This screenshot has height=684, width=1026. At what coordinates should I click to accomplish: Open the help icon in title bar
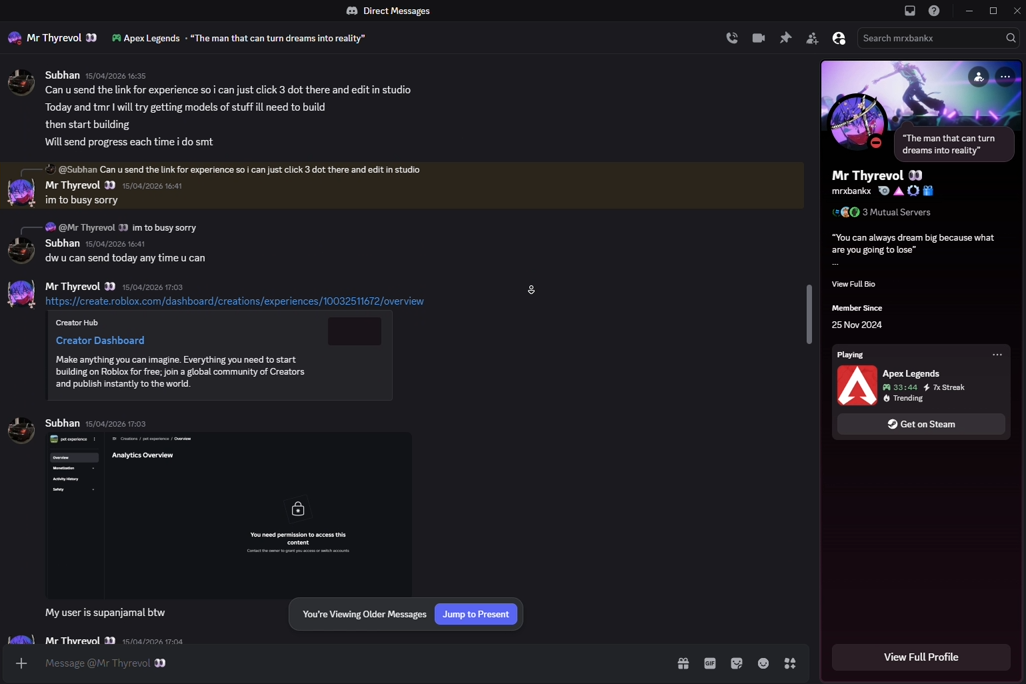pyautogui.click(x=934, y=10)
